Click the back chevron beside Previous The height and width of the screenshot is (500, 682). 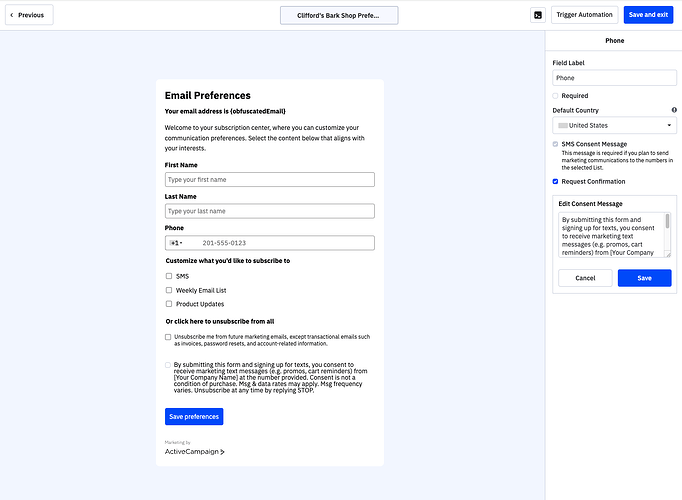click(11, 15)
